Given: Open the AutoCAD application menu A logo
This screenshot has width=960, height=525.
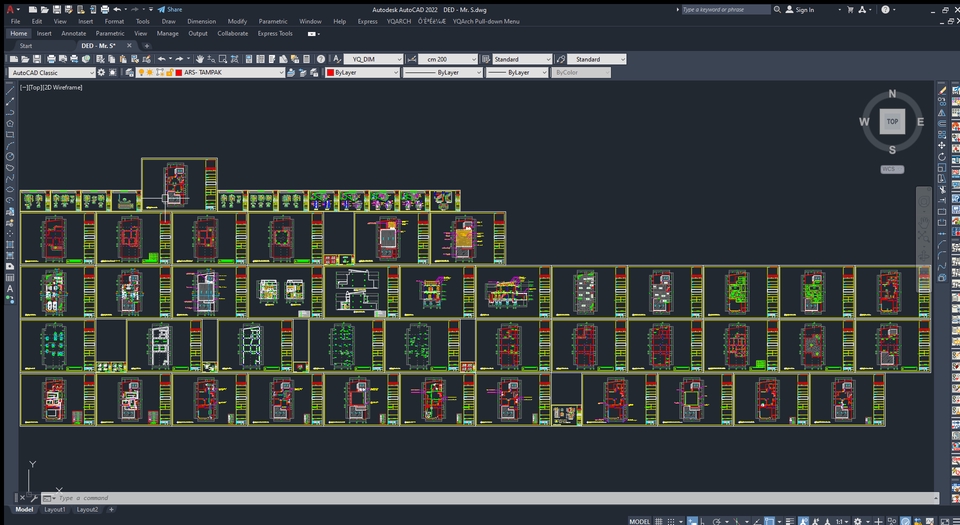Looking at the screenshot, I should click(x=10, y=10).
